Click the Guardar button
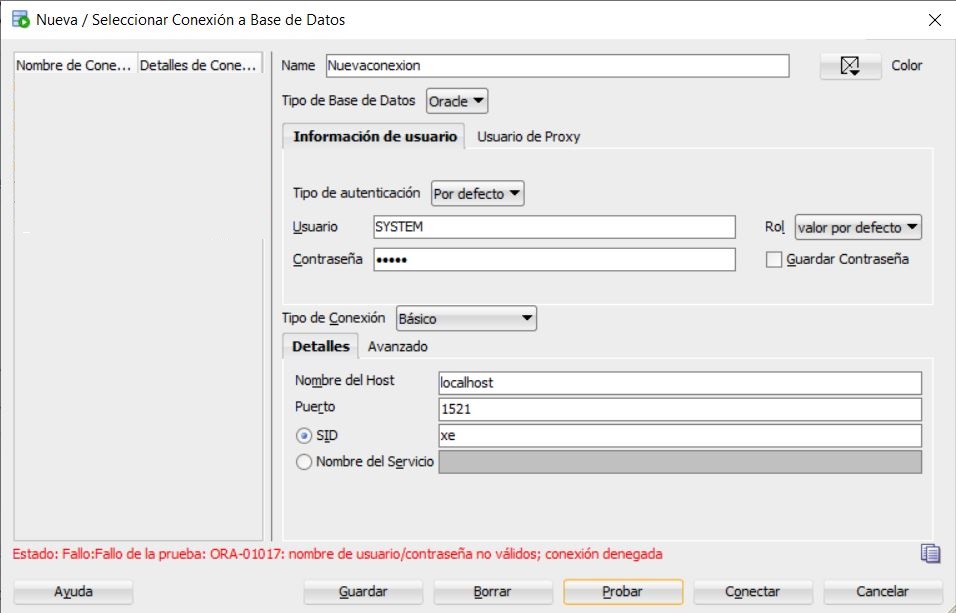The image size is (956, 613). 363,592
